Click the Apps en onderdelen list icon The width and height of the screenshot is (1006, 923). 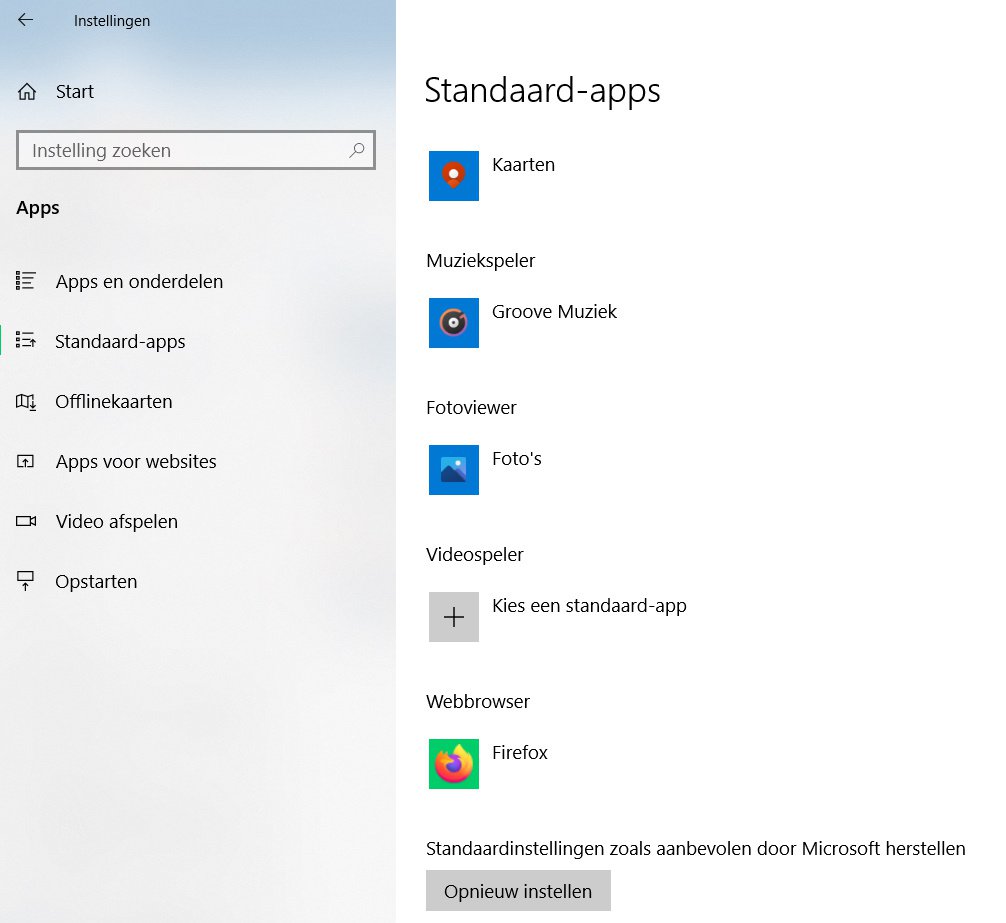click(x=26, y=281)
